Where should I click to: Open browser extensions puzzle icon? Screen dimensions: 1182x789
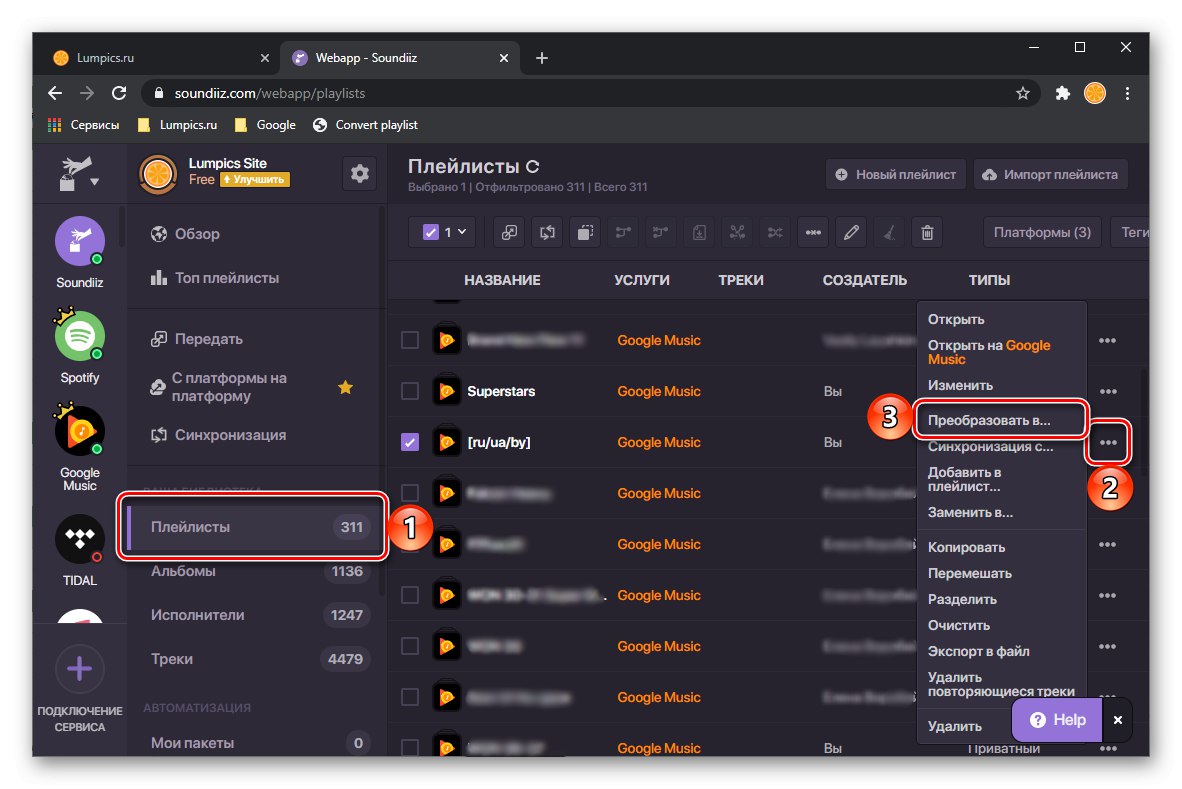(1062, 93)
